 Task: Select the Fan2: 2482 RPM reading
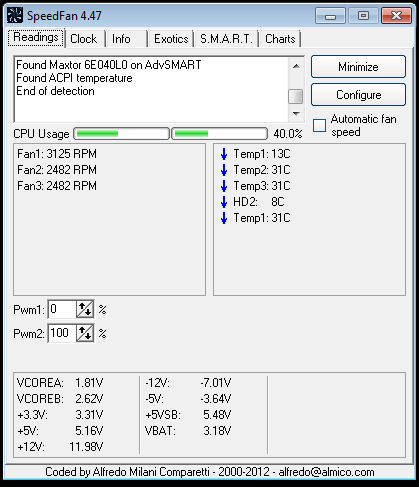[57, 170]
